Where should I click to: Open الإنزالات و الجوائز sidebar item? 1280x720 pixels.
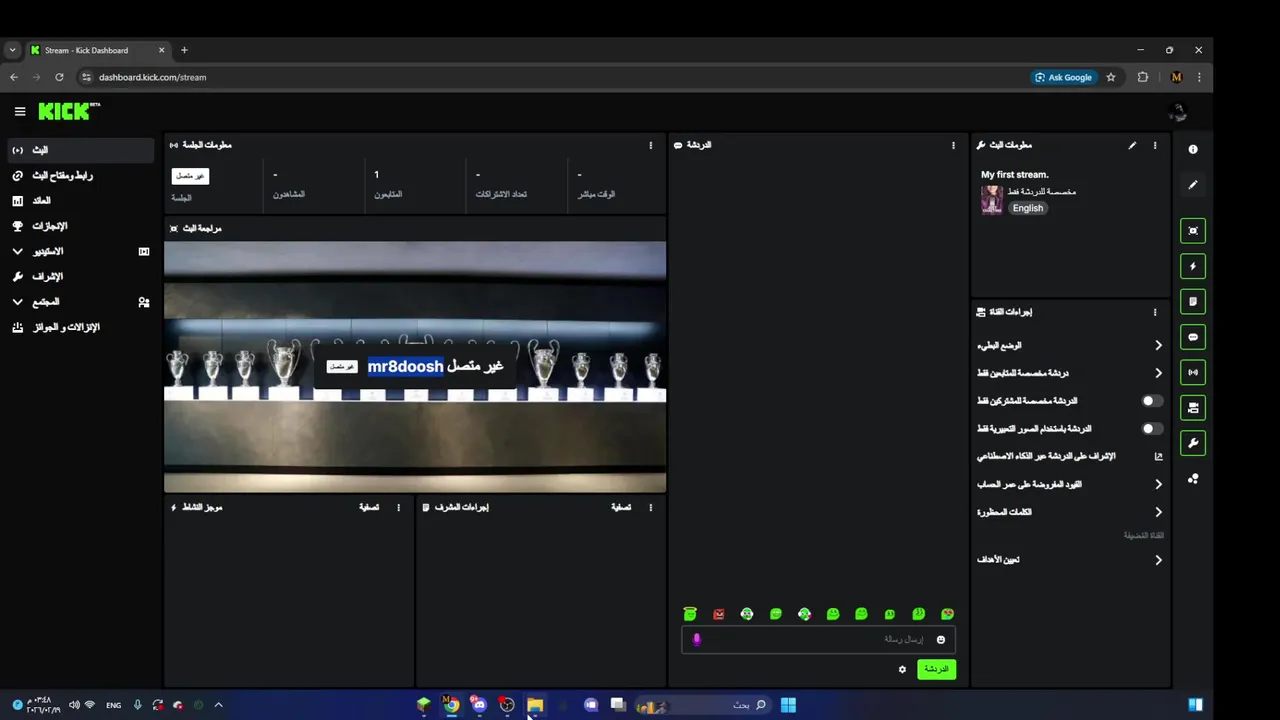[x=80, y=327]
